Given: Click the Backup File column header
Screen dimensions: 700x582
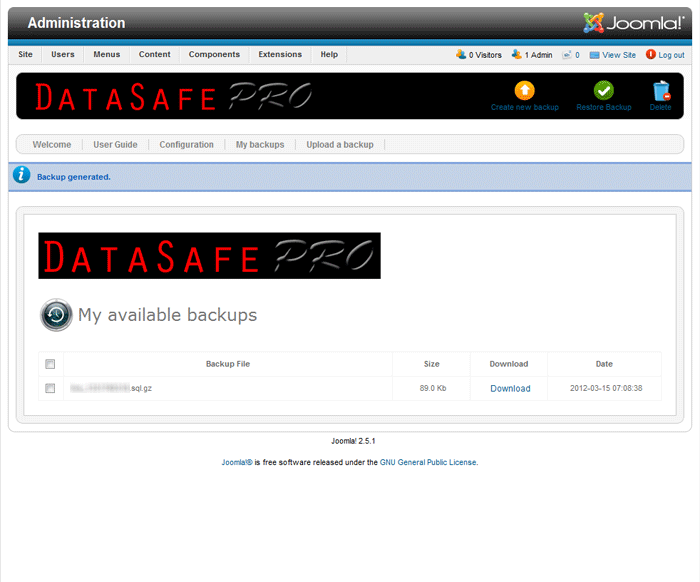Looking at the screenshot, I should point(228,364).
